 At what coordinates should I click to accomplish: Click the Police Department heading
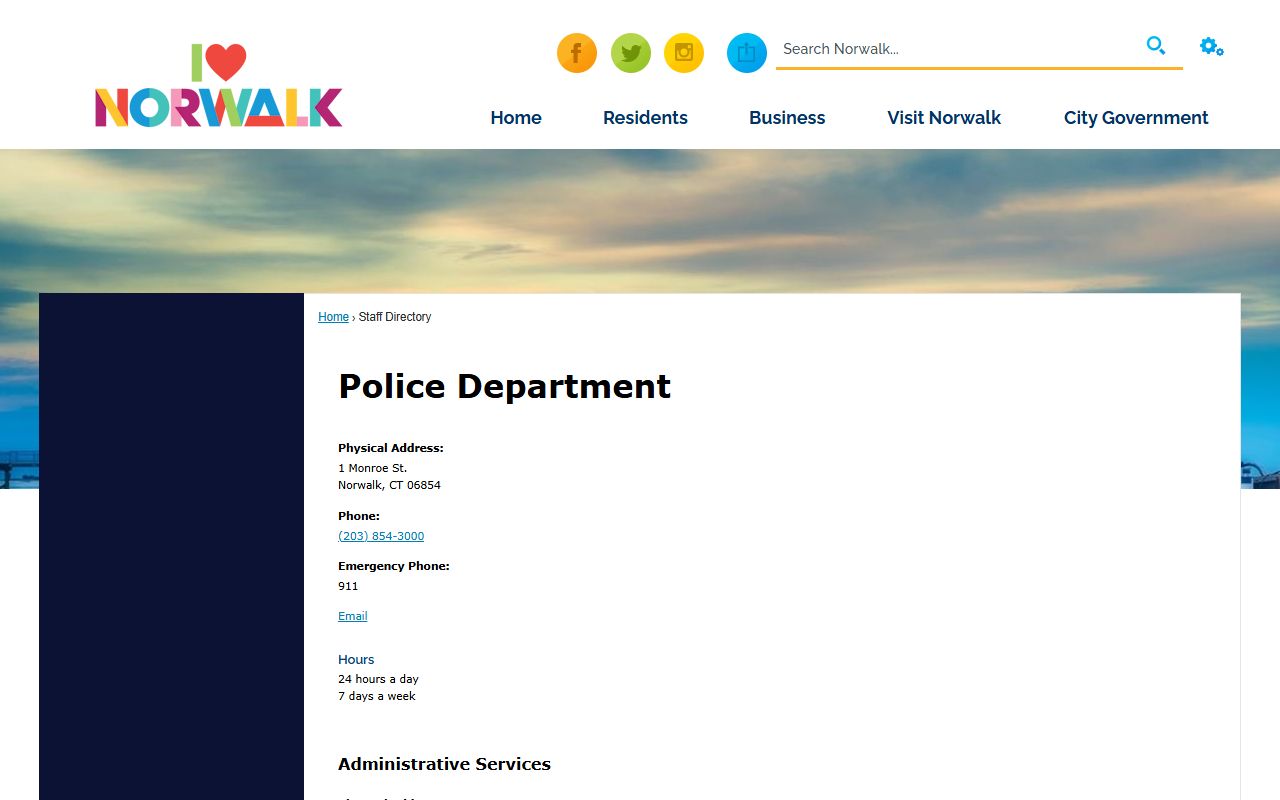(504, 386)
